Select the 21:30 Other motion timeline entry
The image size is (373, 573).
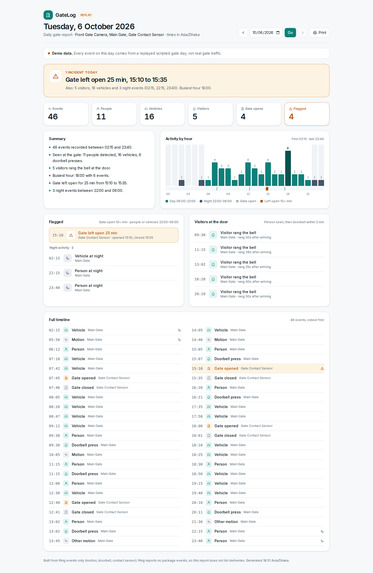click(x=258, y=521)
